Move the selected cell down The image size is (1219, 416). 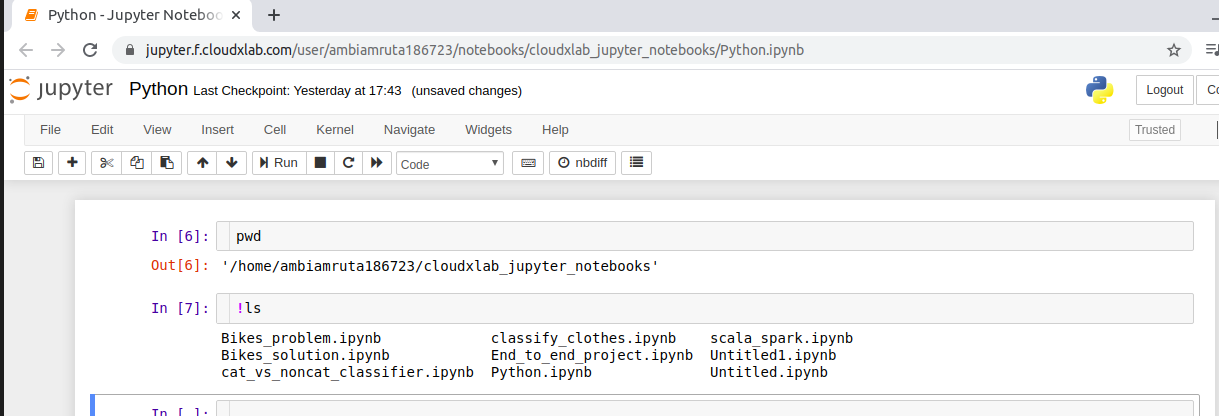(232, 163)
